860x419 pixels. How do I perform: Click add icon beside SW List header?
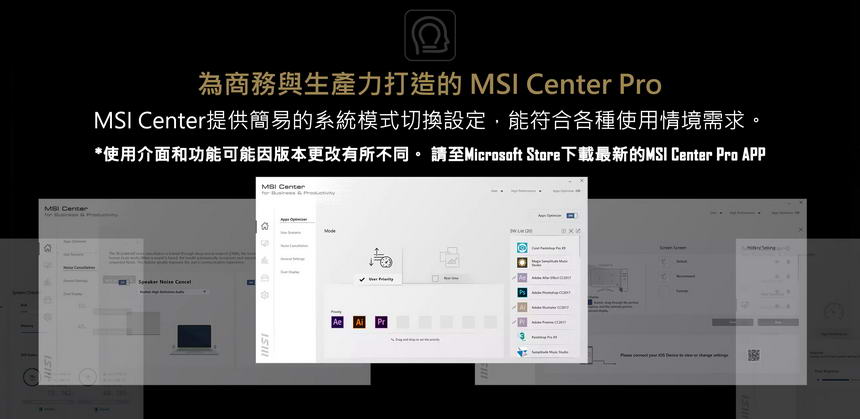coord(563,231)
